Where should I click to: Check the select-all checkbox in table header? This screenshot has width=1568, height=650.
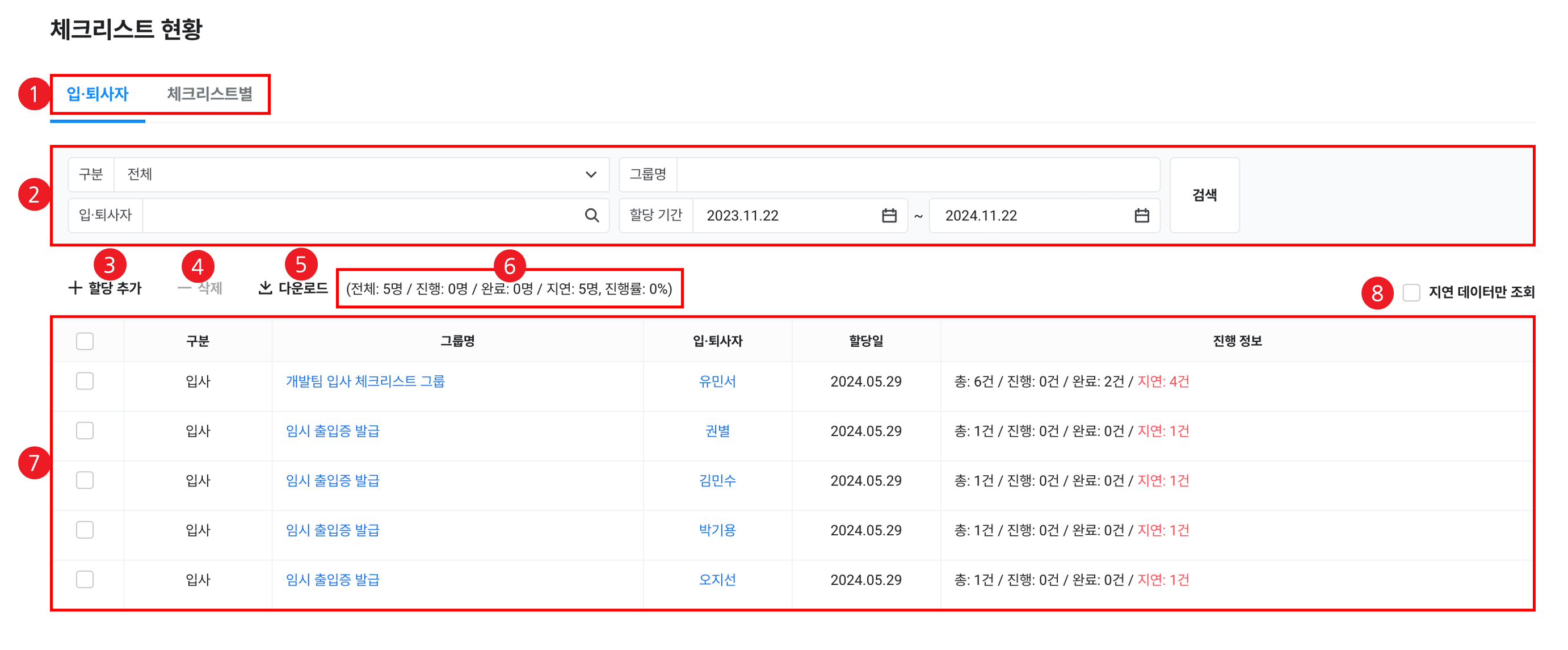[85, 341]
